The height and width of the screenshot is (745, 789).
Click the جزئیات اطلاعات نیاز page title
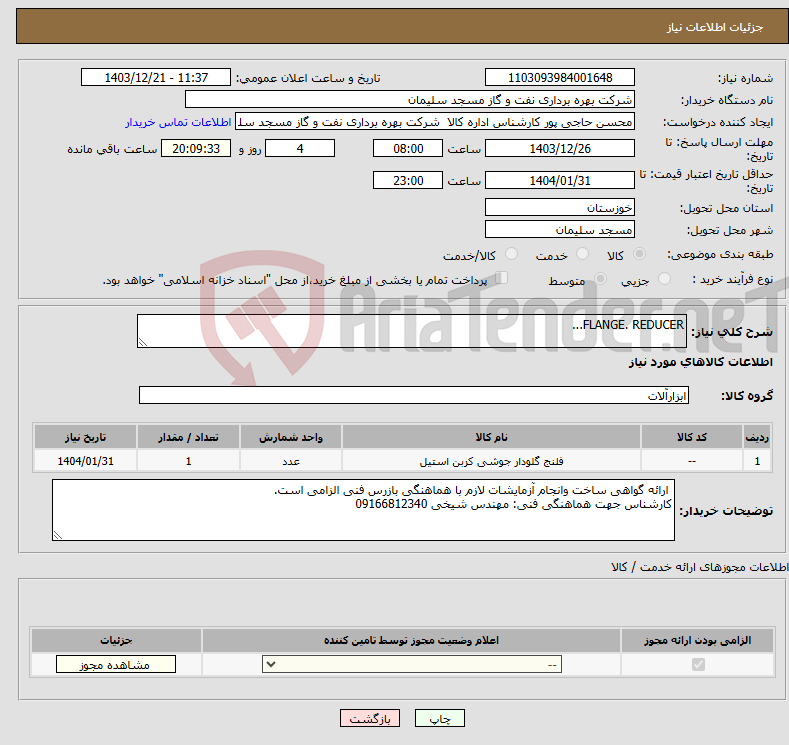pyautogui.click(x=715, y=27)
